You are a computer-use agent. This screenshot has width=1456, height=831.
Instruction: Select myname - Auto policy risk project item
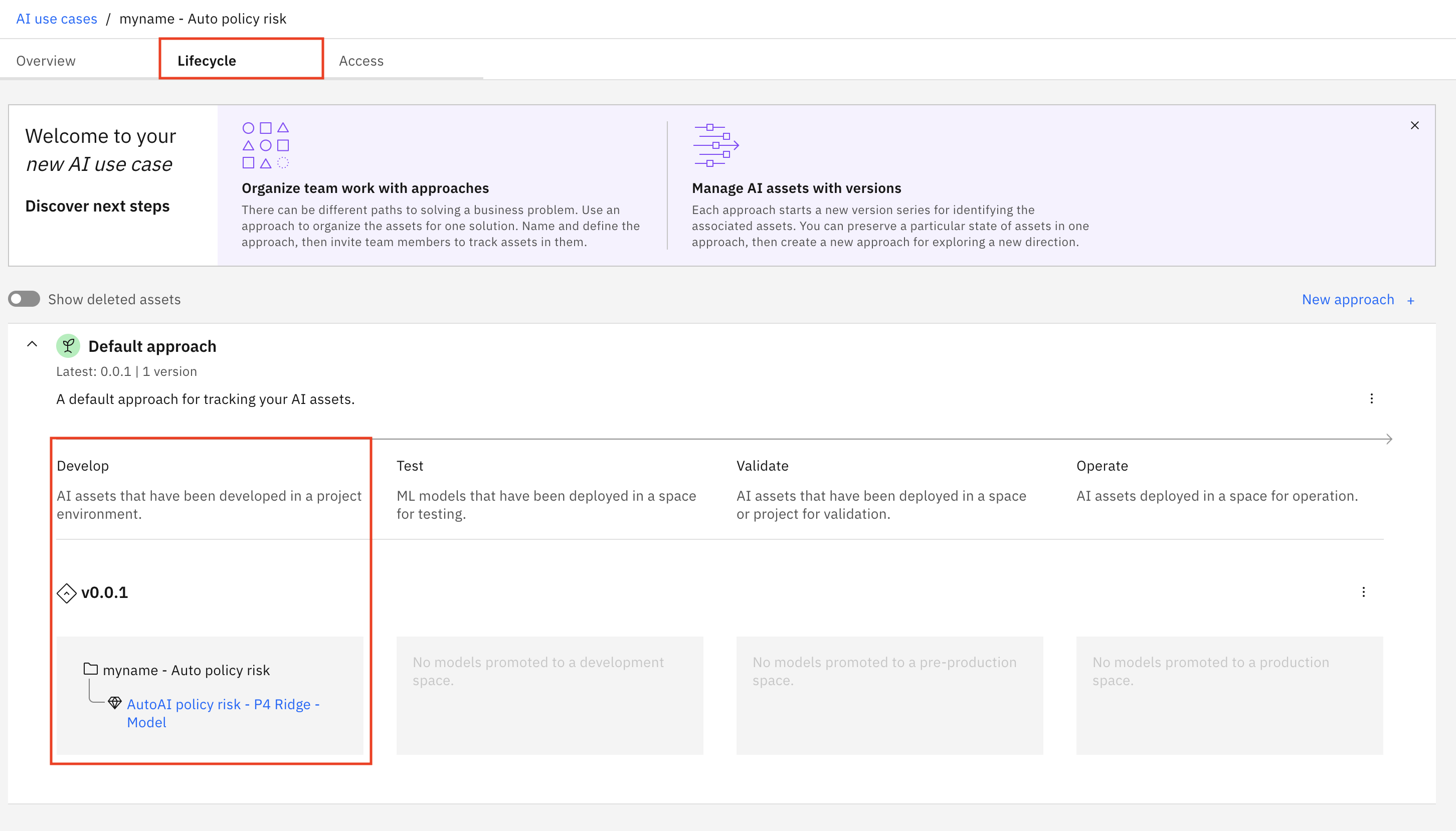[186, 670]
